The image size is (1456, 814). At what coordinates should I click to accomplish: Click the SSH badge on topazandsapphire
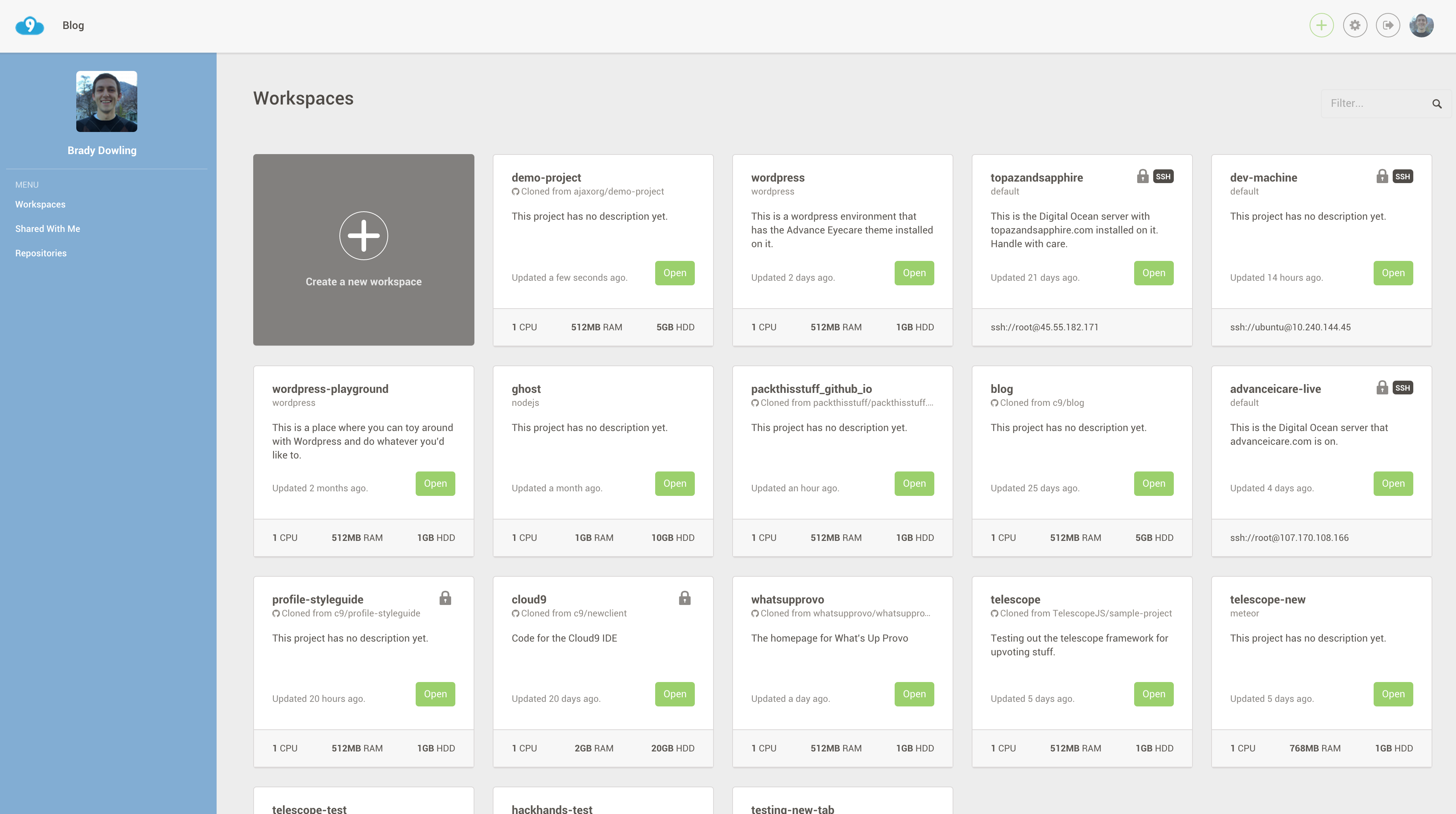tap(1163, 176)
